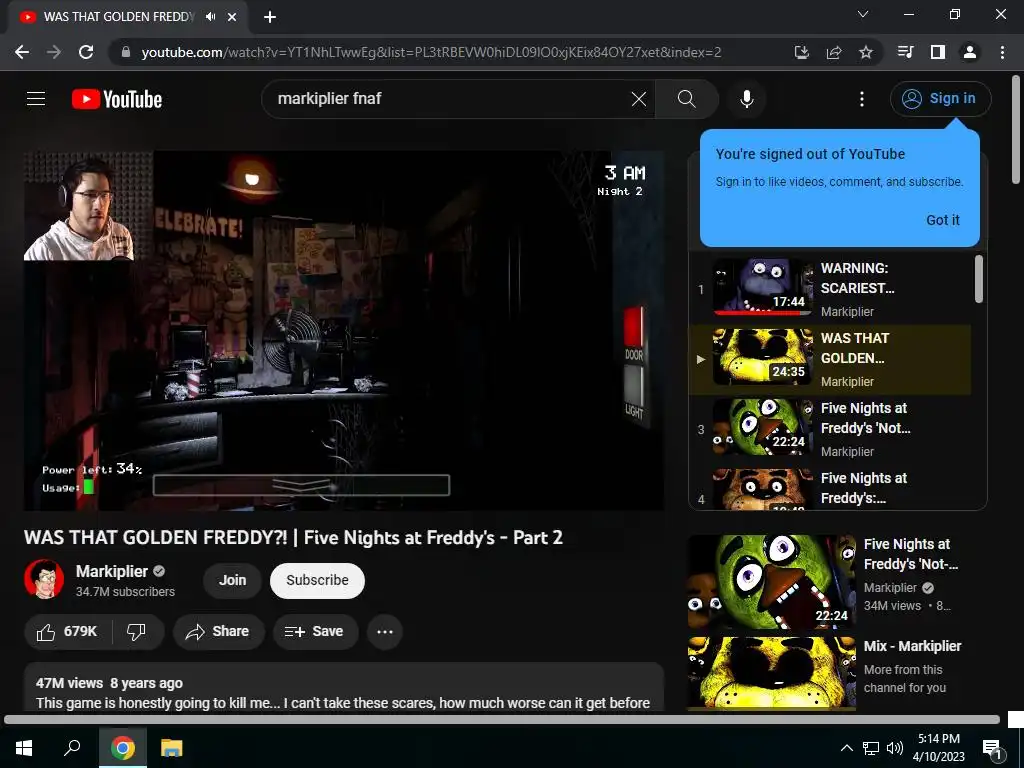
Task: Dismiss signed-out popup with Got it
Action: [942, 220]
